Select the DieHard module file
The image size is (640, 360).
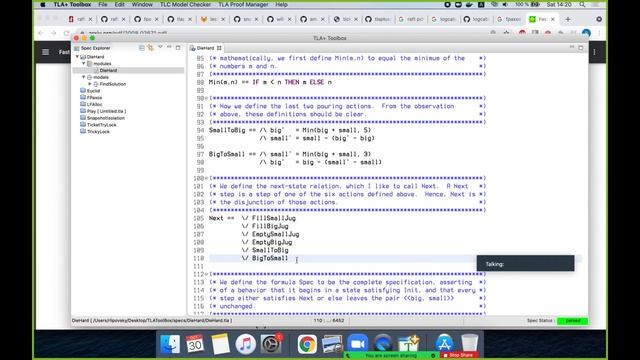tap(108, 70)
